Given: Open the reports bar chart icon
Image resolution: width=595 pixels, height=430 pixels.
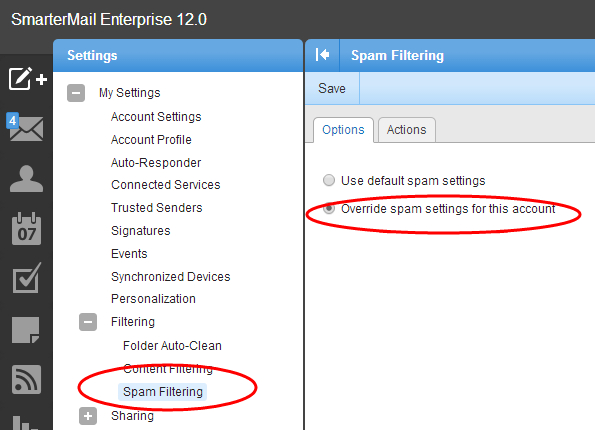Looking at the screenshot, I should 25,422.
